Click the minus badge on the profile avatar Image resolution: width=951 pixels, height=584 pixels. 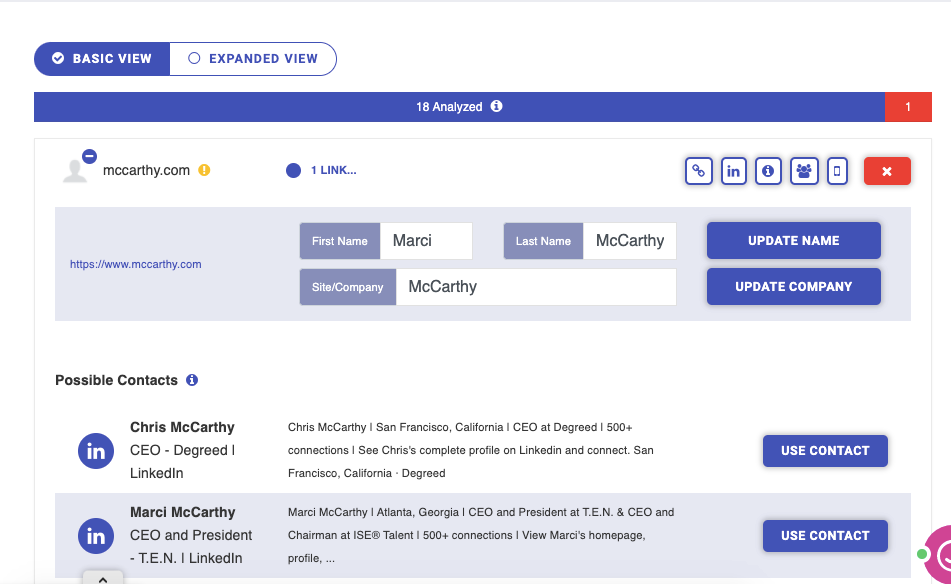[91, 155]
